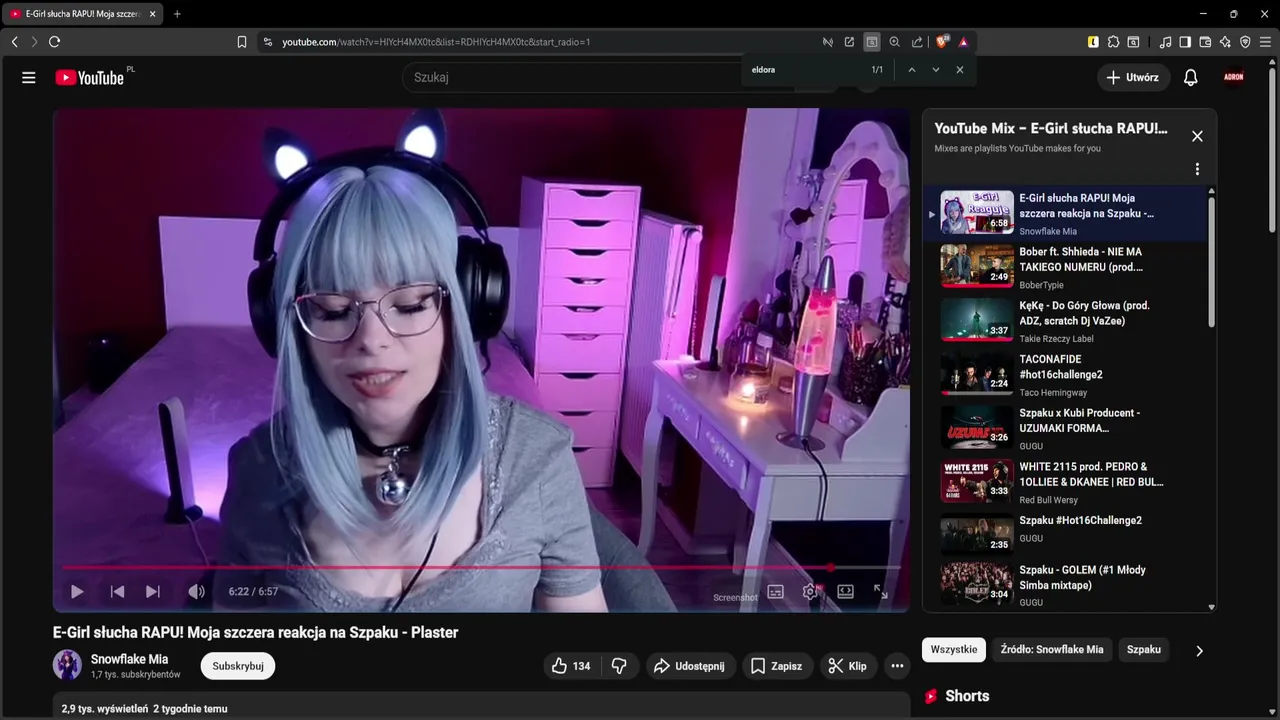Play Szpaku #Hot16Challenge2 from the mix
Screen dimensions: 1280x720
click(1065, 536)
